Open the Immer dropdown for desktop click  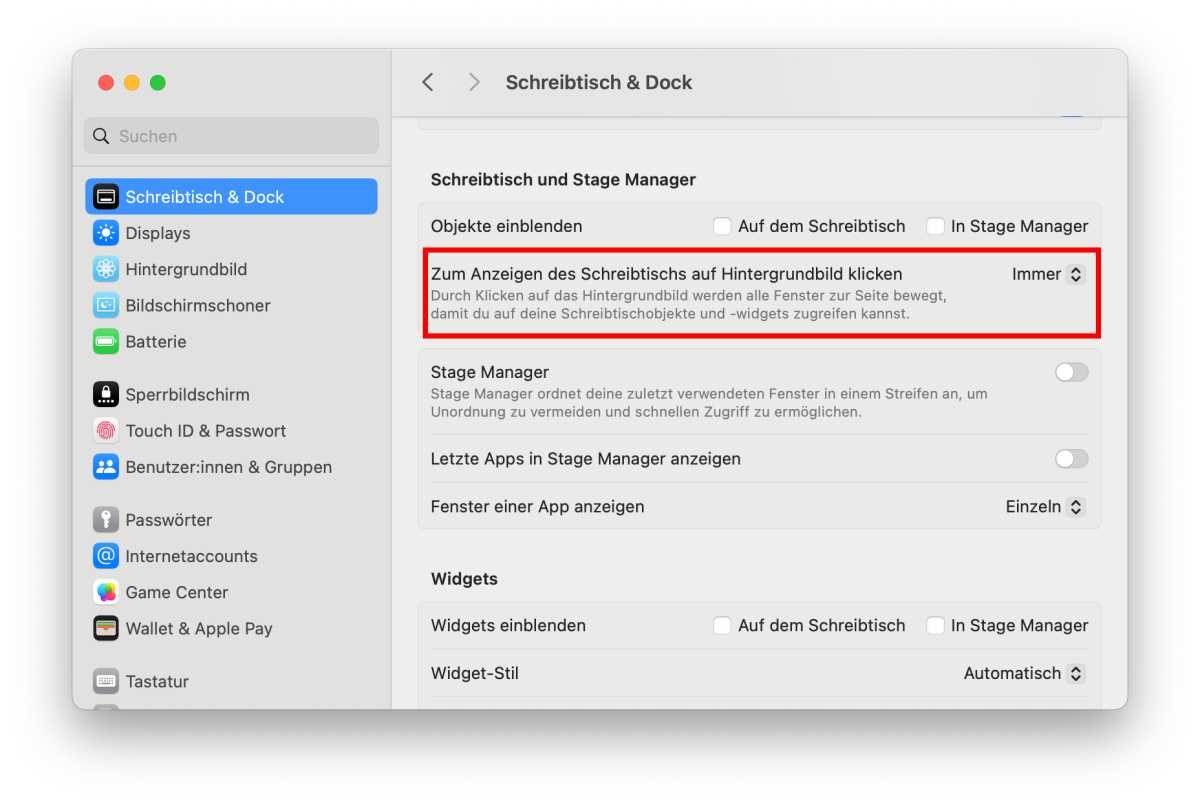tap(1048, 274)
